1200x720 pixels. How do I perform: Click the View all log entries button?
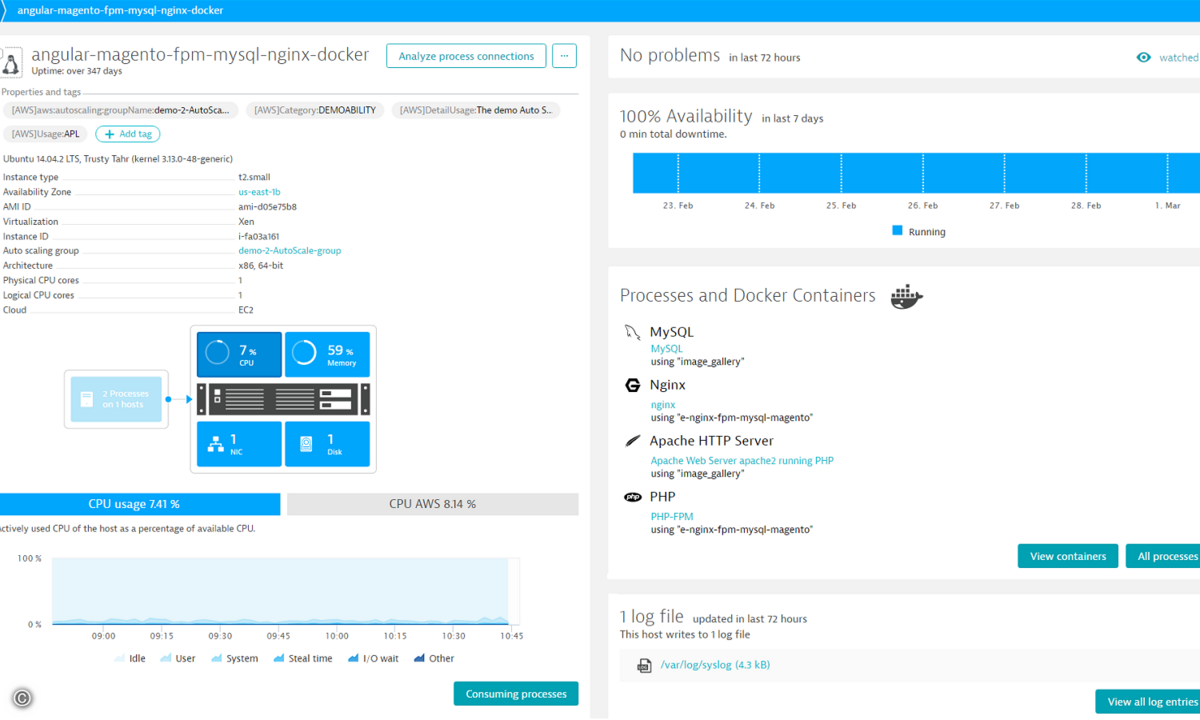click(x=1149, y=702)
